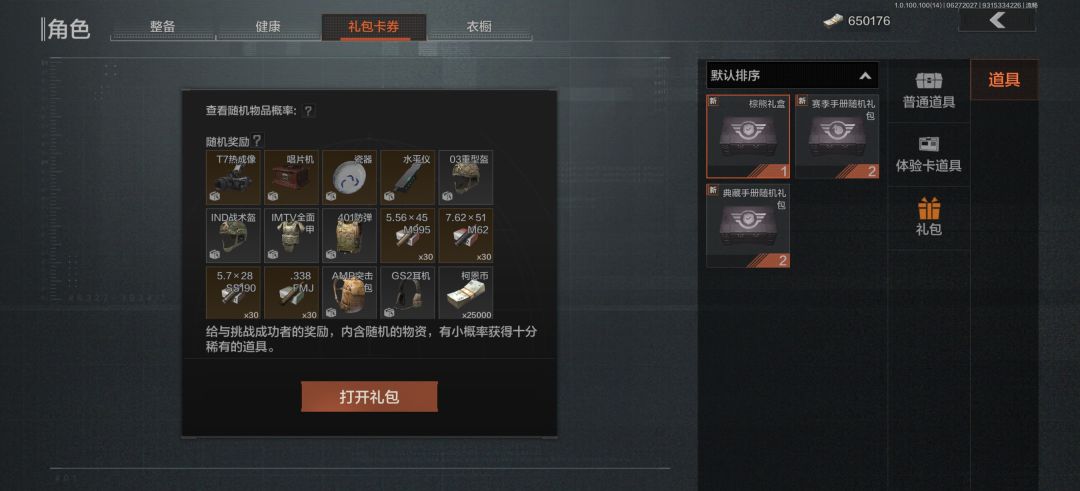The width and height of the screenshot is (1080, 491).
Task: Click the question mark next to 随机奖励
Action: click(x=257, y=140)
